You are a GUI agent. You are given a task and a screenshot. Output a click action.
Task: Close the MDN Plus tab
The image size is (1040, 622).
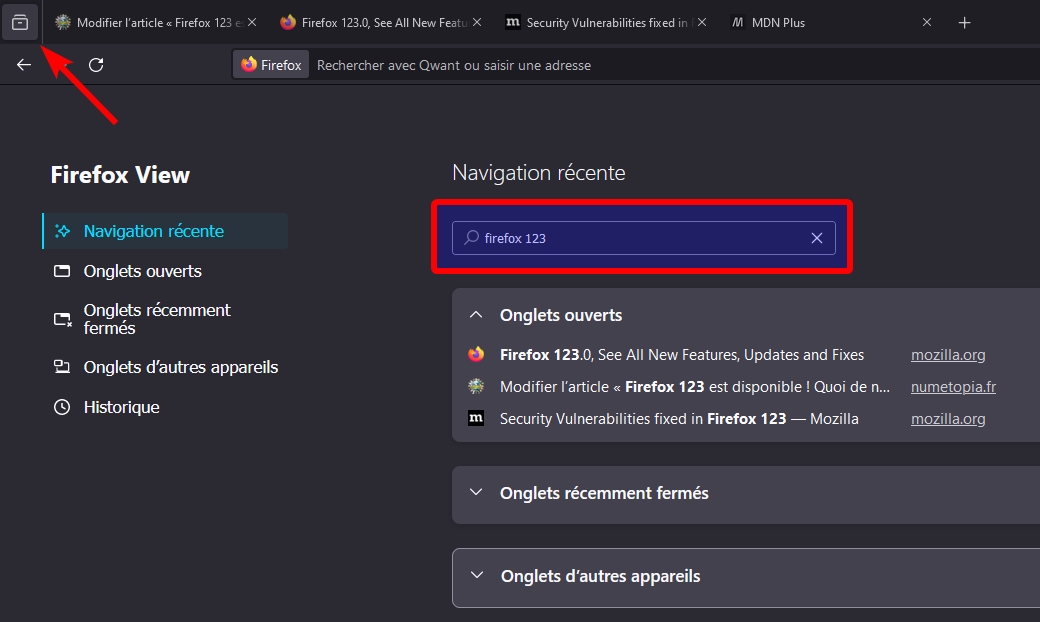[927, 23]
